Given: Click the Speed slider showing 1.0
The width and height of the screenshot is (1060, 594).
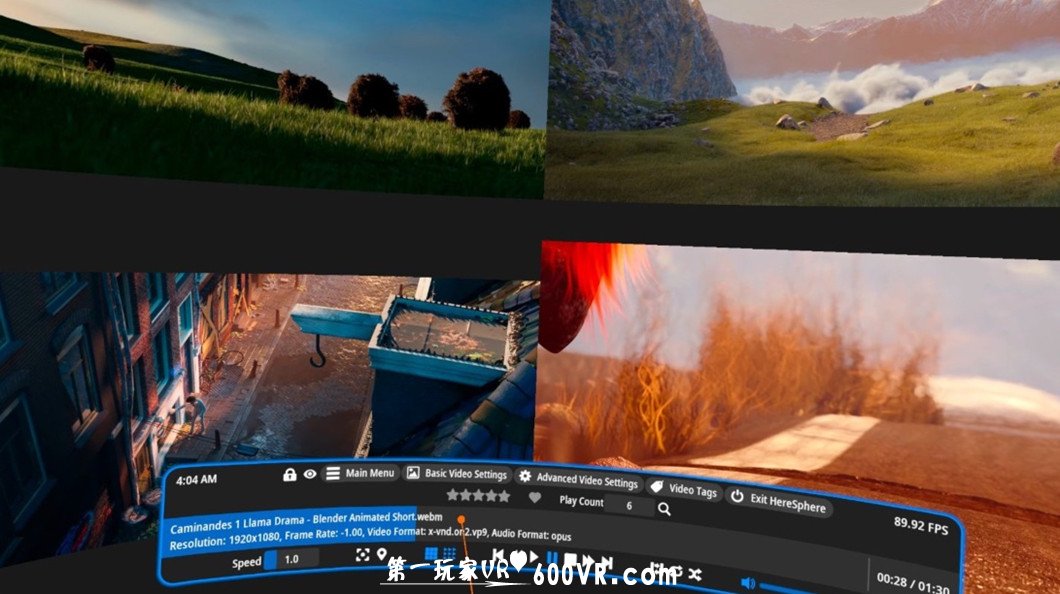Looking at the screenshot, I should click(292, 560).
